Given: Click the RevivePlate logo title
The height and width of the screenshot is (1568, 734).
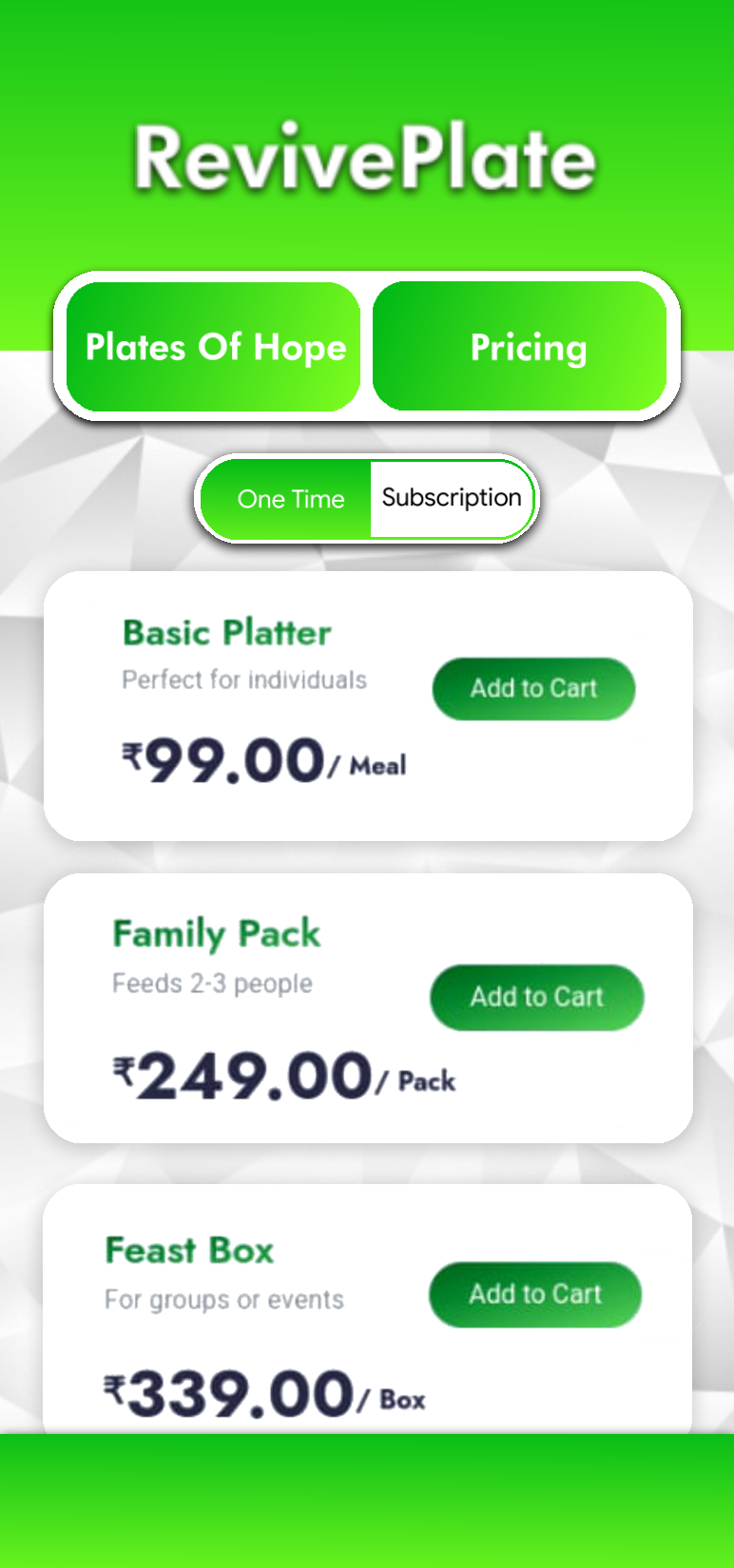Looking at the screenshot, I should point(365,158).
